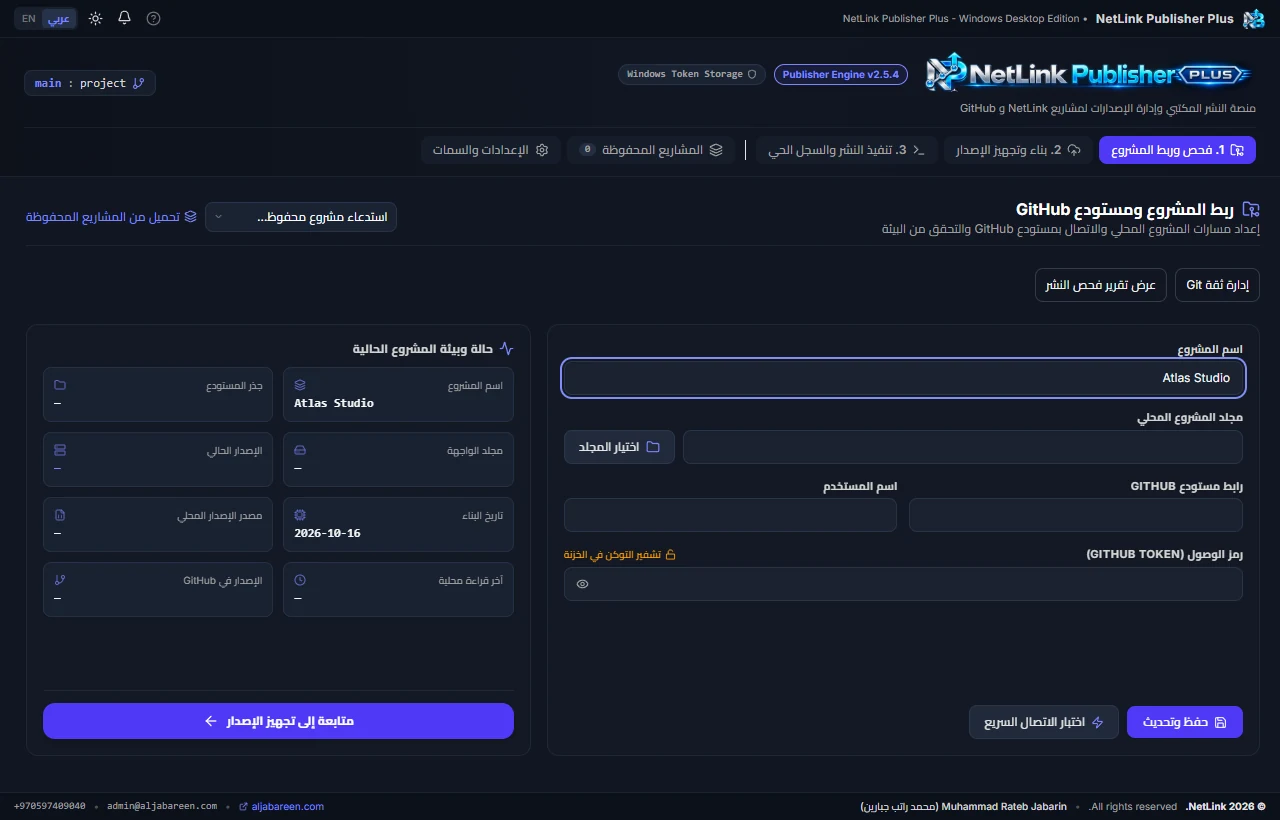
Task: Open the notifications bell
Action: (124, 18)
